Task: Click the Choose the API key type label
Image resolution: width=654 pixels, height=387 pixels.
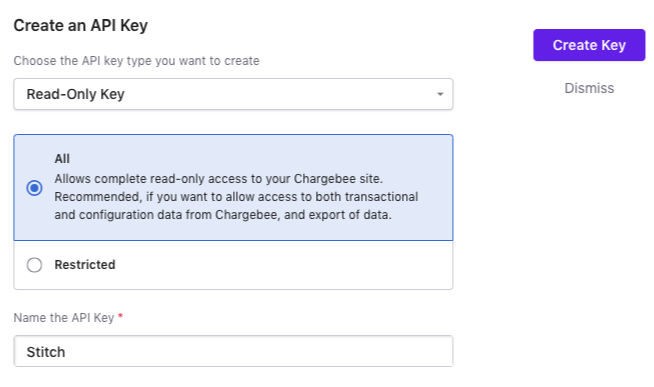Action: pos(136,61)
